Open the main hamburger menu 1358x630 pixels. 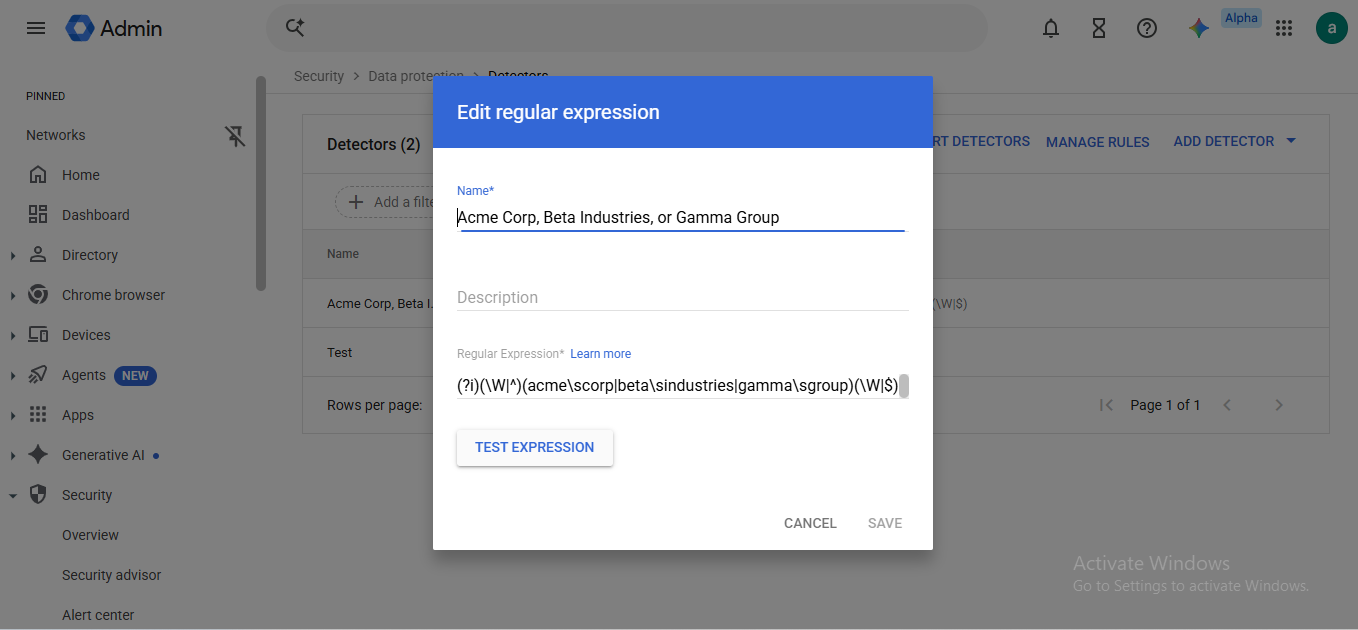tap(36, 28)
